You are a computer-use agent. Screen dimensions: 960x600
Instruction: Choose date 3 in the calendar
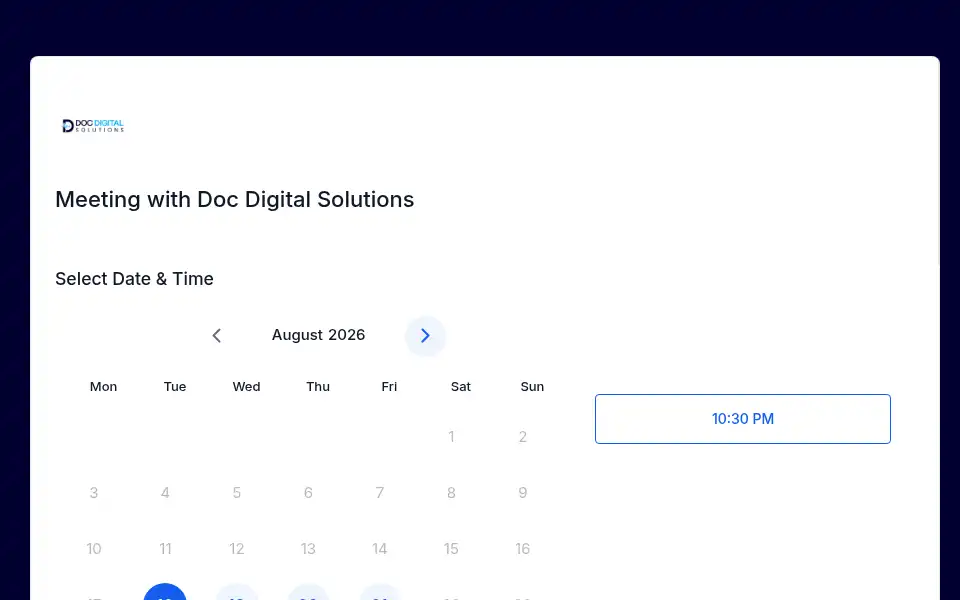point(94,493)
